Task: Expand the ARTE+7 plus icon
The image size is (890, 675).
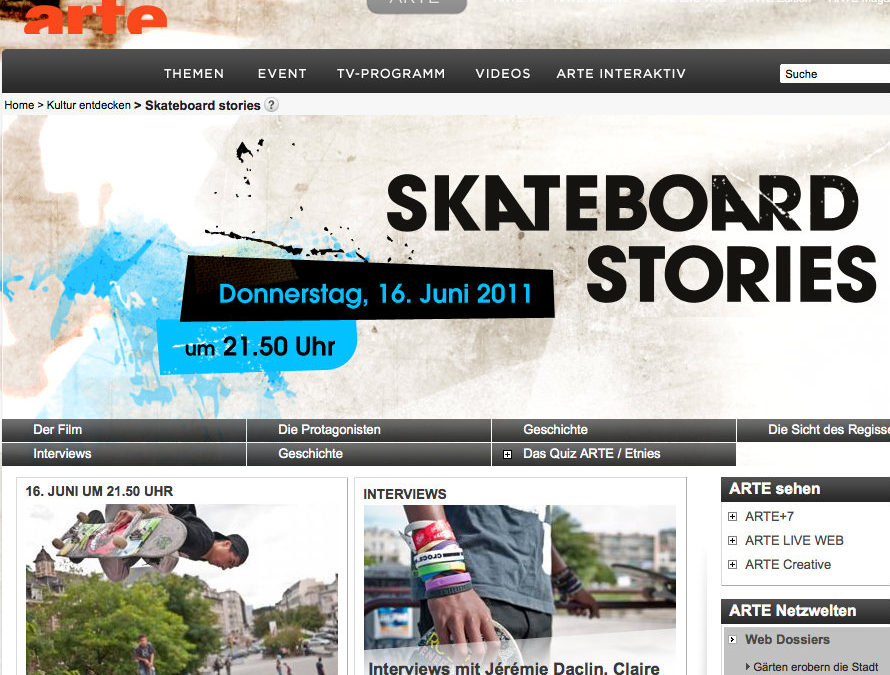Action: pos(732,517)
